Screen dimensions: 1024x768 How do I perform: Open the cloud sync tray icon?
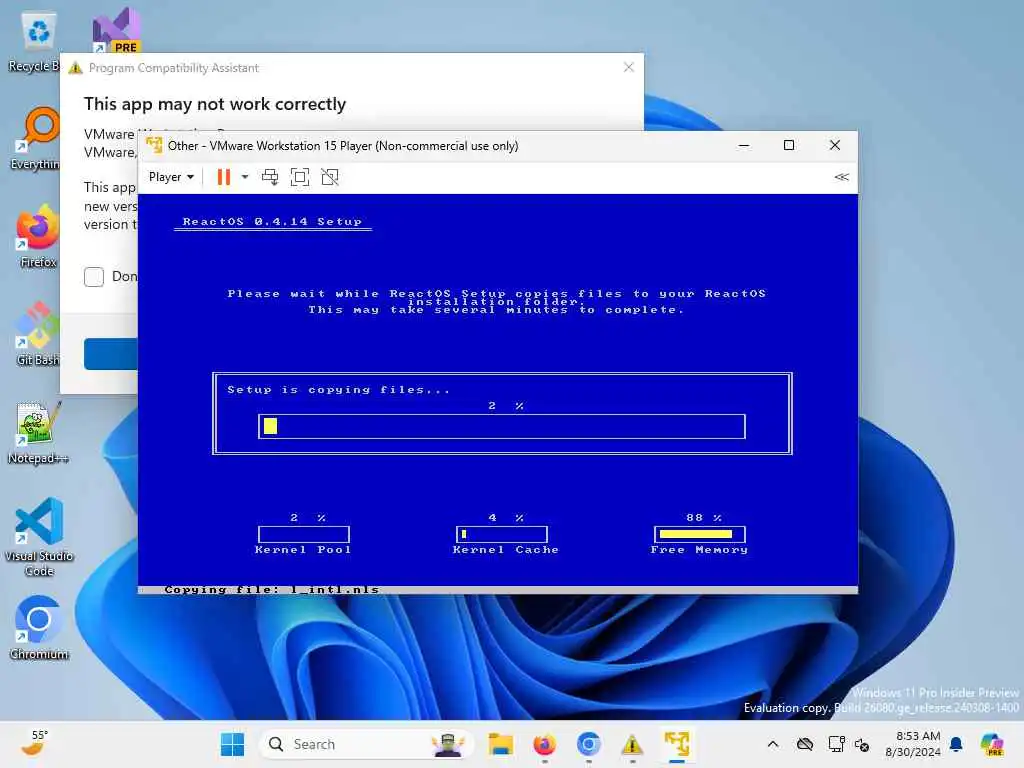(805, 744)
